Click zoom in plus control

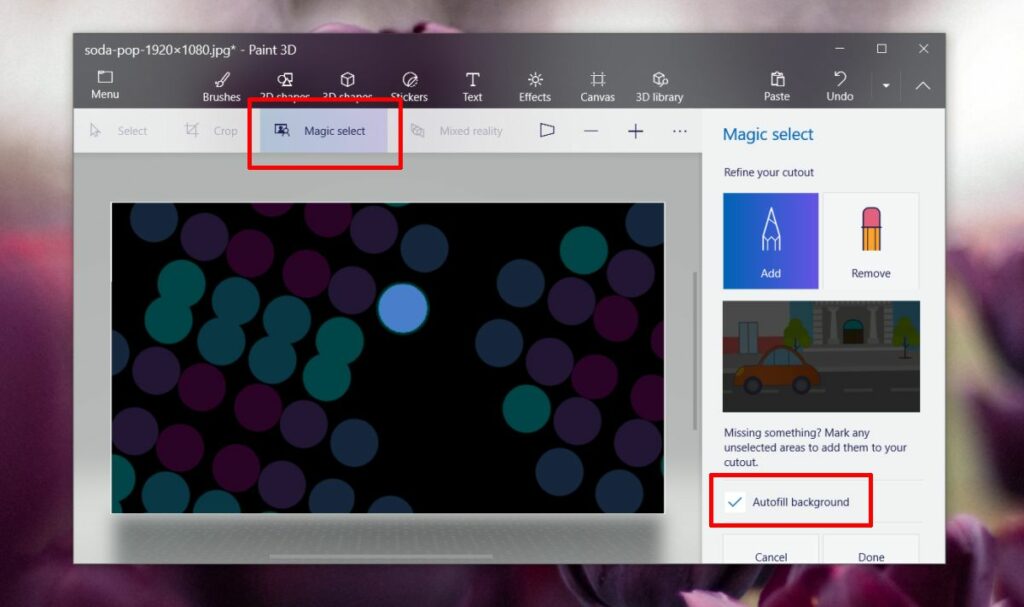click(635, 130)
